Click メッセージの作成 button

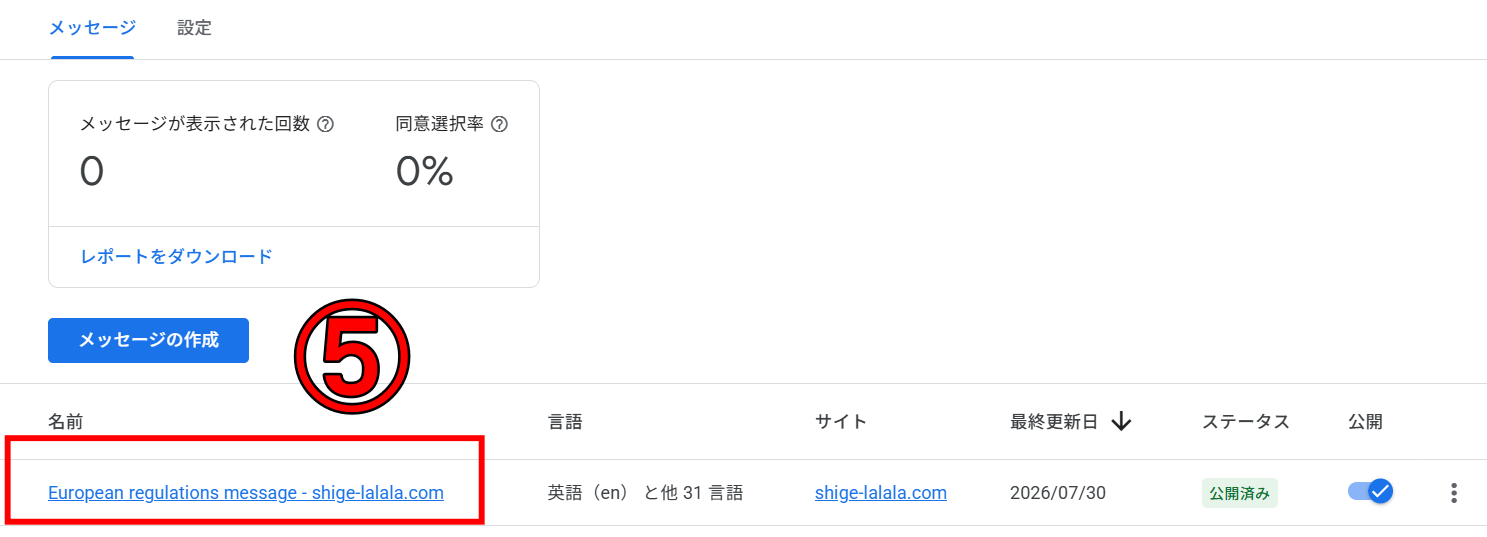click(x=148, y=340)
